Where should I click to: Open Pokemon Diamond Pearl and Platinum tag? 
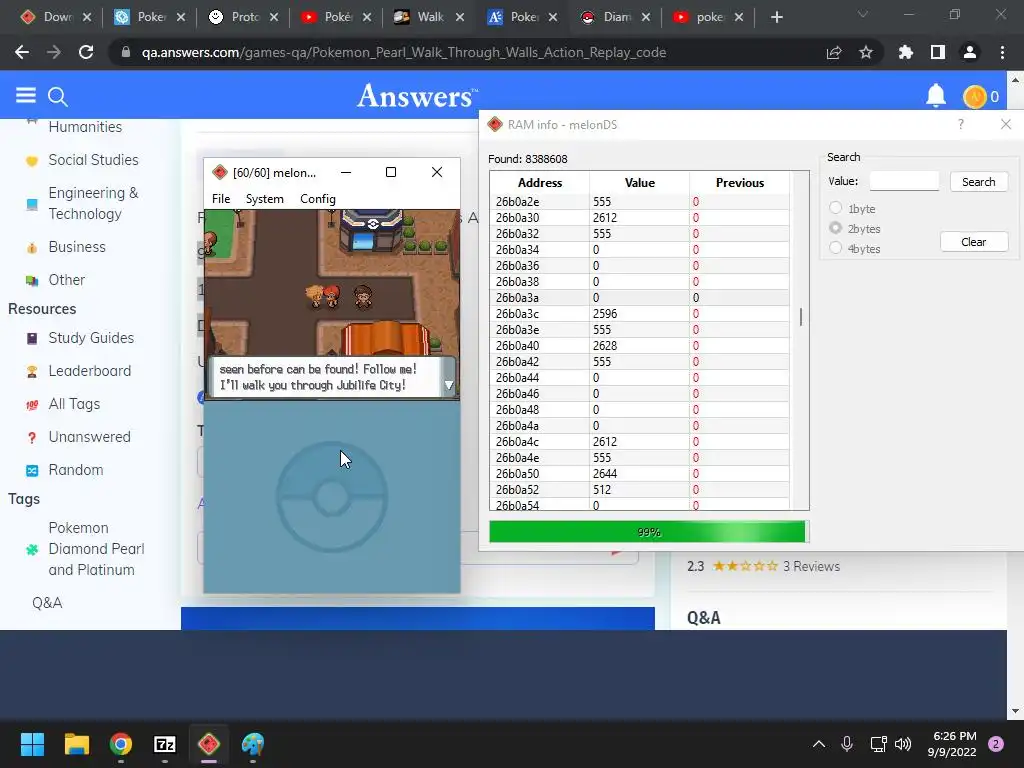point(96,549)
